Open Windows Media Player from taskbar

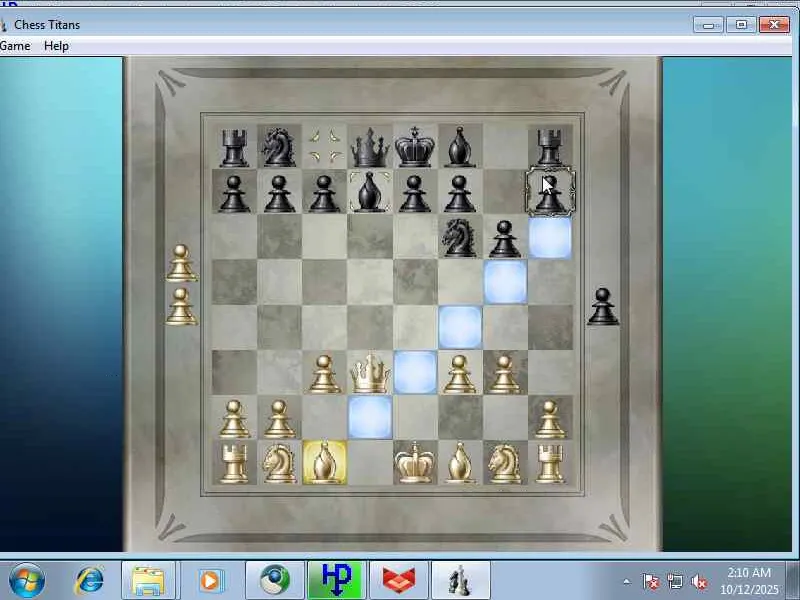pos(210,581)
